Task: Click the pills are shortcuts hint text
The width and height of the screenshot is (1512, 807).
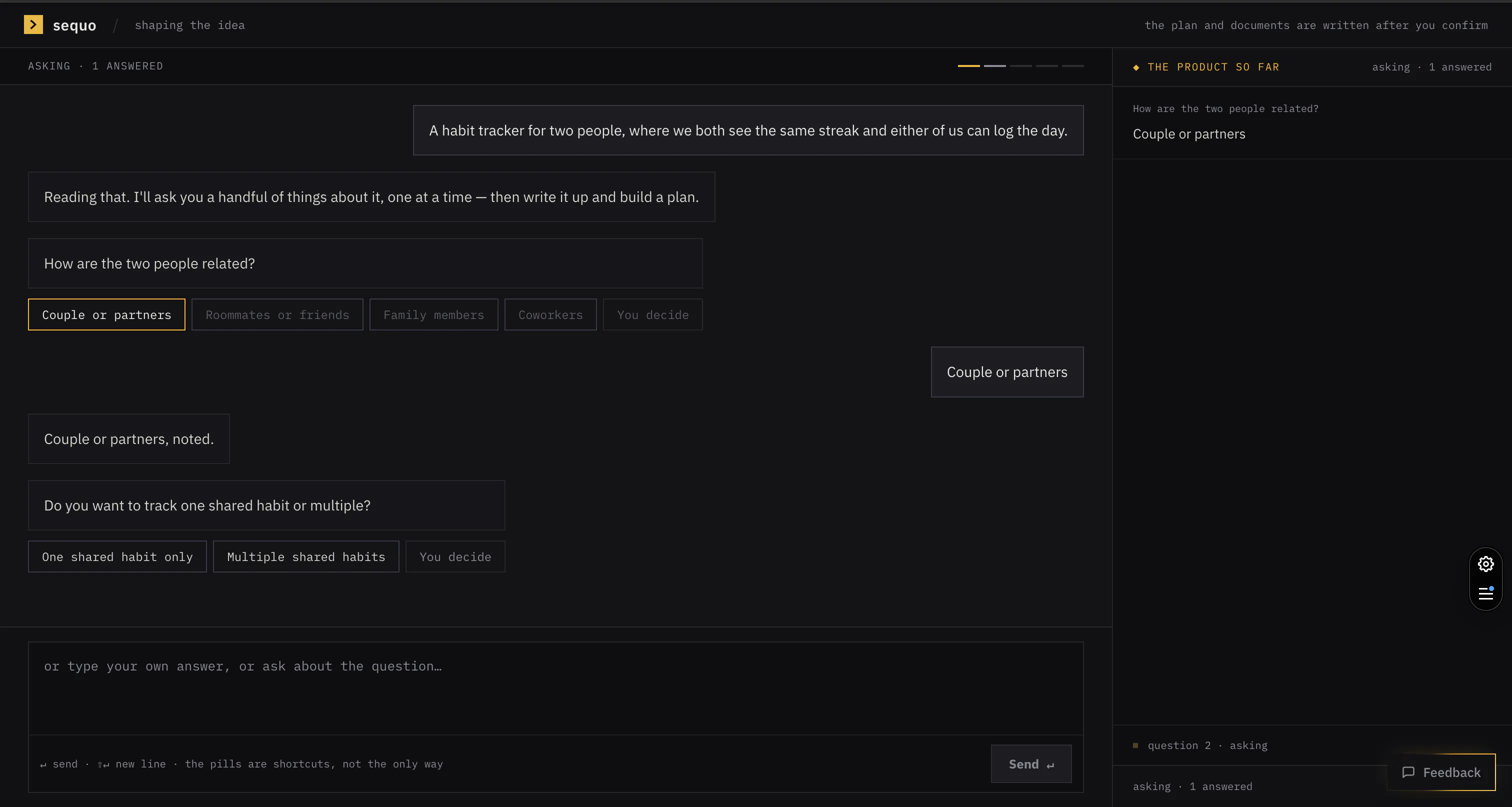Action: (314, 764)
